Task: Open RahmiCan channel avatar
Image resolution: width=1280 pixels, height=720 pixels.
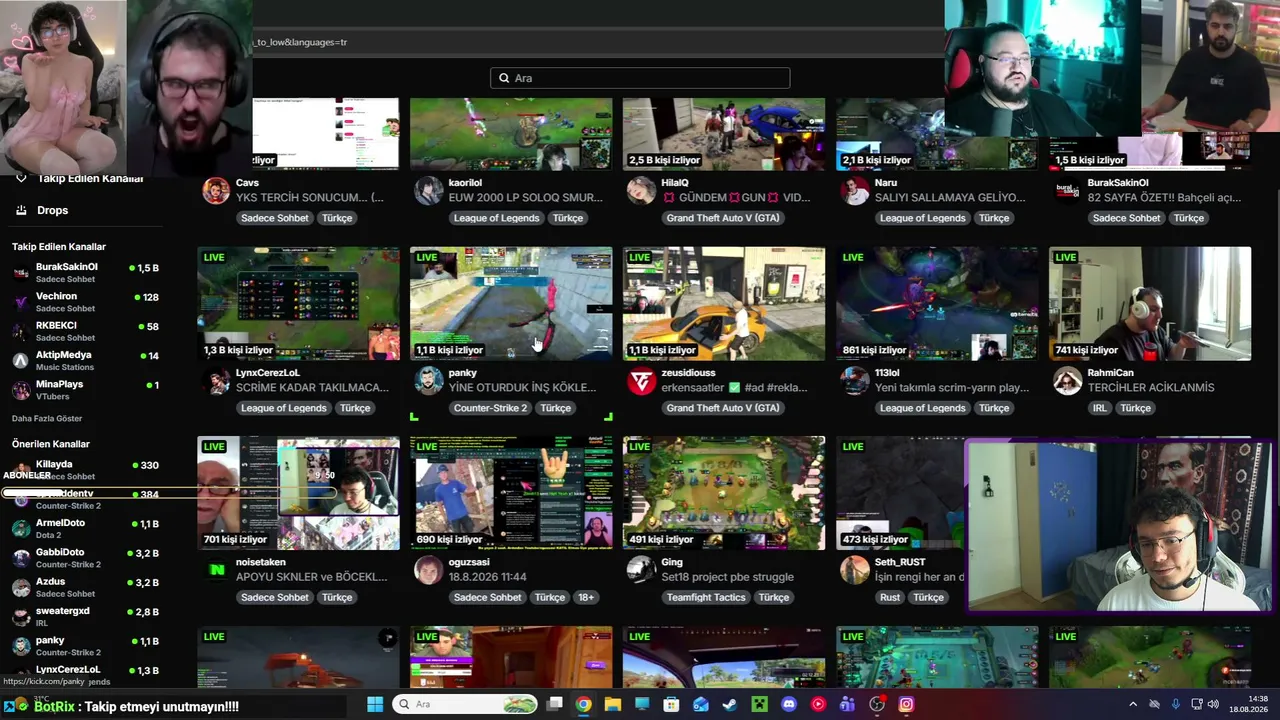Action: coord(1068,380)
